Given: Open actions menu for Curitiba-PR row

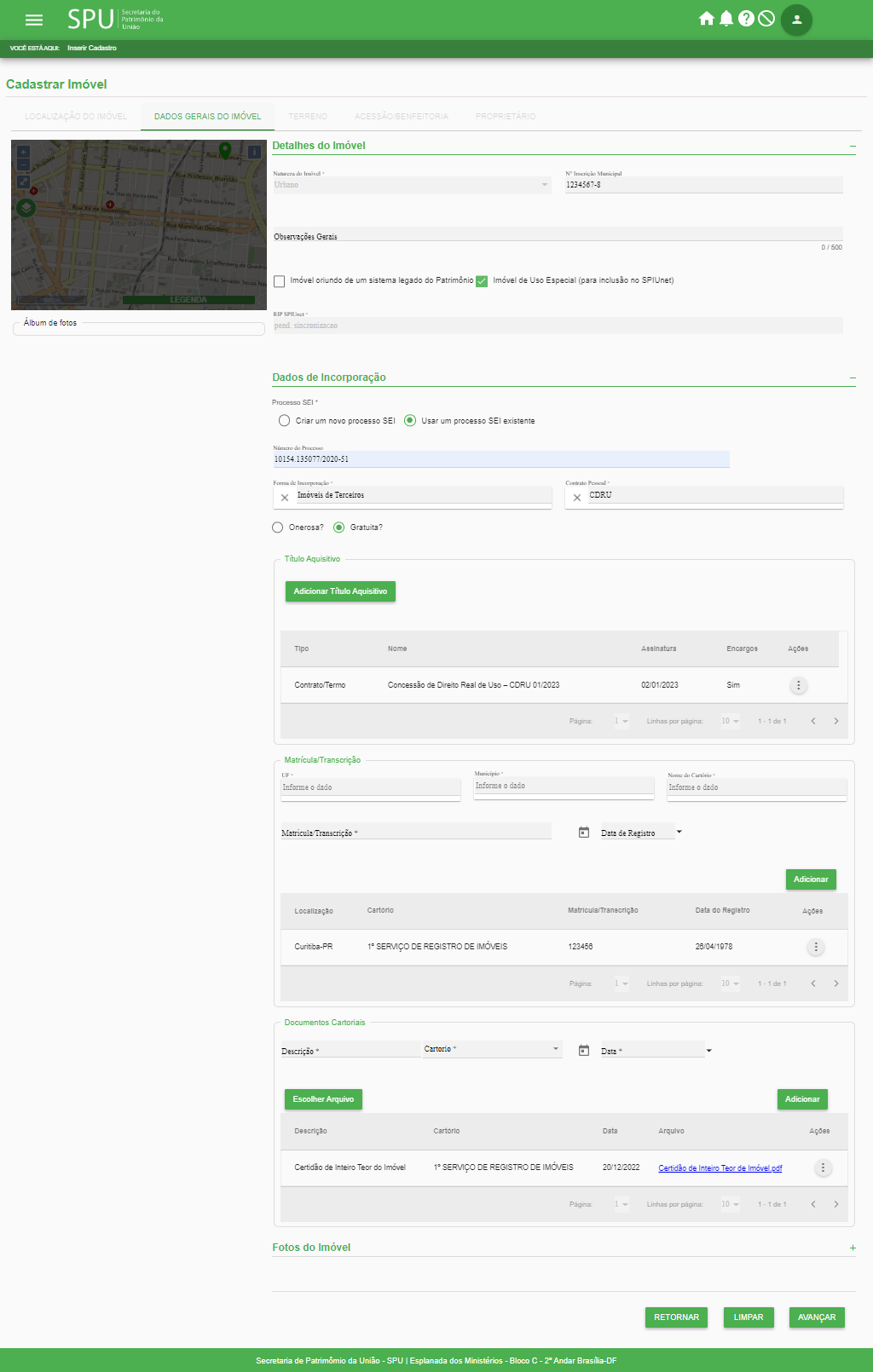Looking at the screenshot, I should coord(816,947).
